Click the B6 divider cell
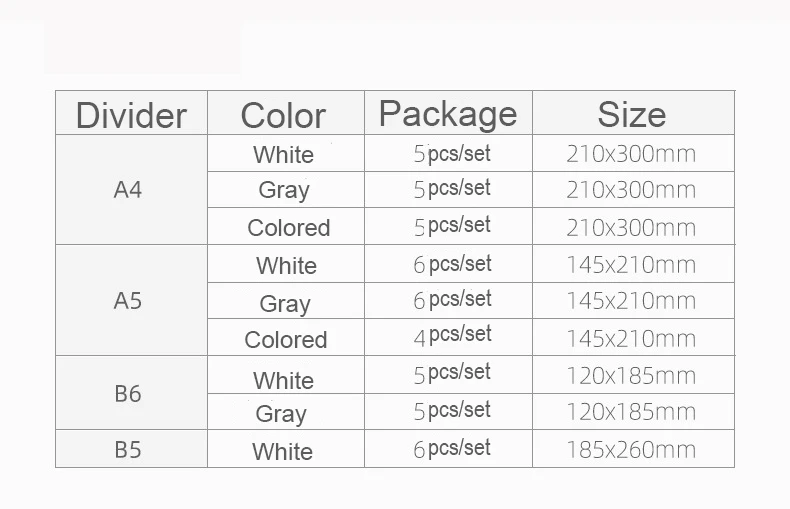This screenshot has height=509, width=790. click(x=128, y=394)
